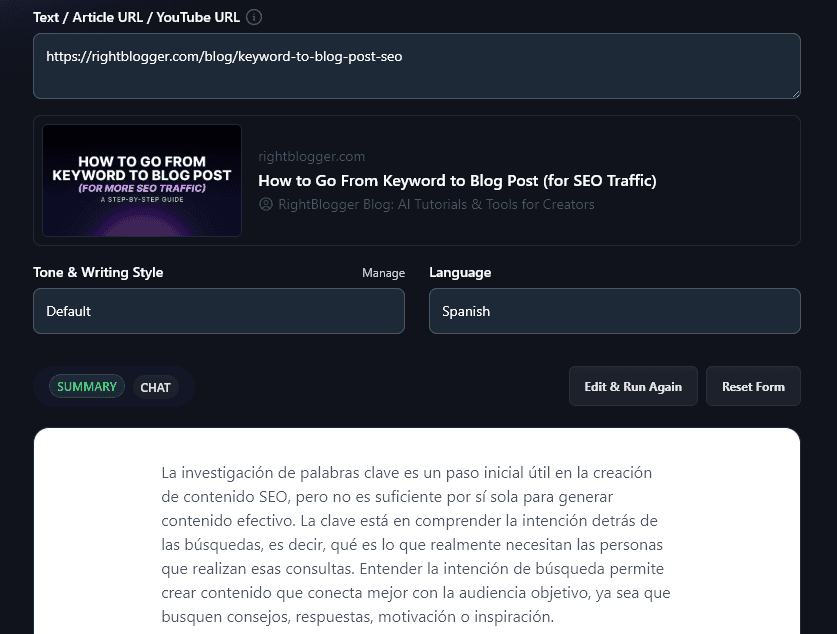Screen dimensions: 837x634
Task: Click the RightBlogger Blog author avatar icon
Action: coord(265,204)
